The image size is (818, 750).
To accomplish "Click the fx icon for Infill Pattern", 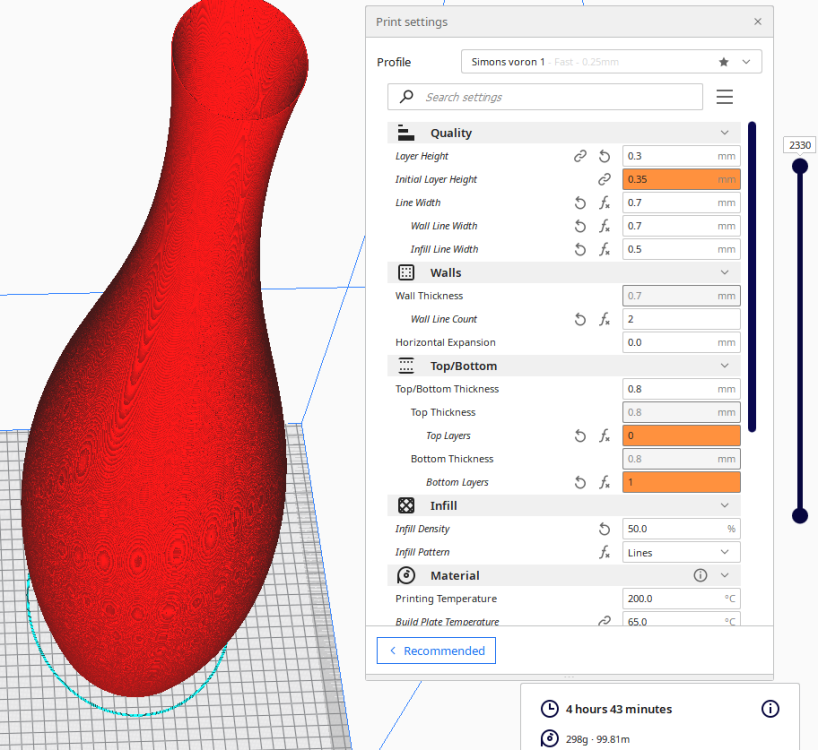I will [604, 552].
